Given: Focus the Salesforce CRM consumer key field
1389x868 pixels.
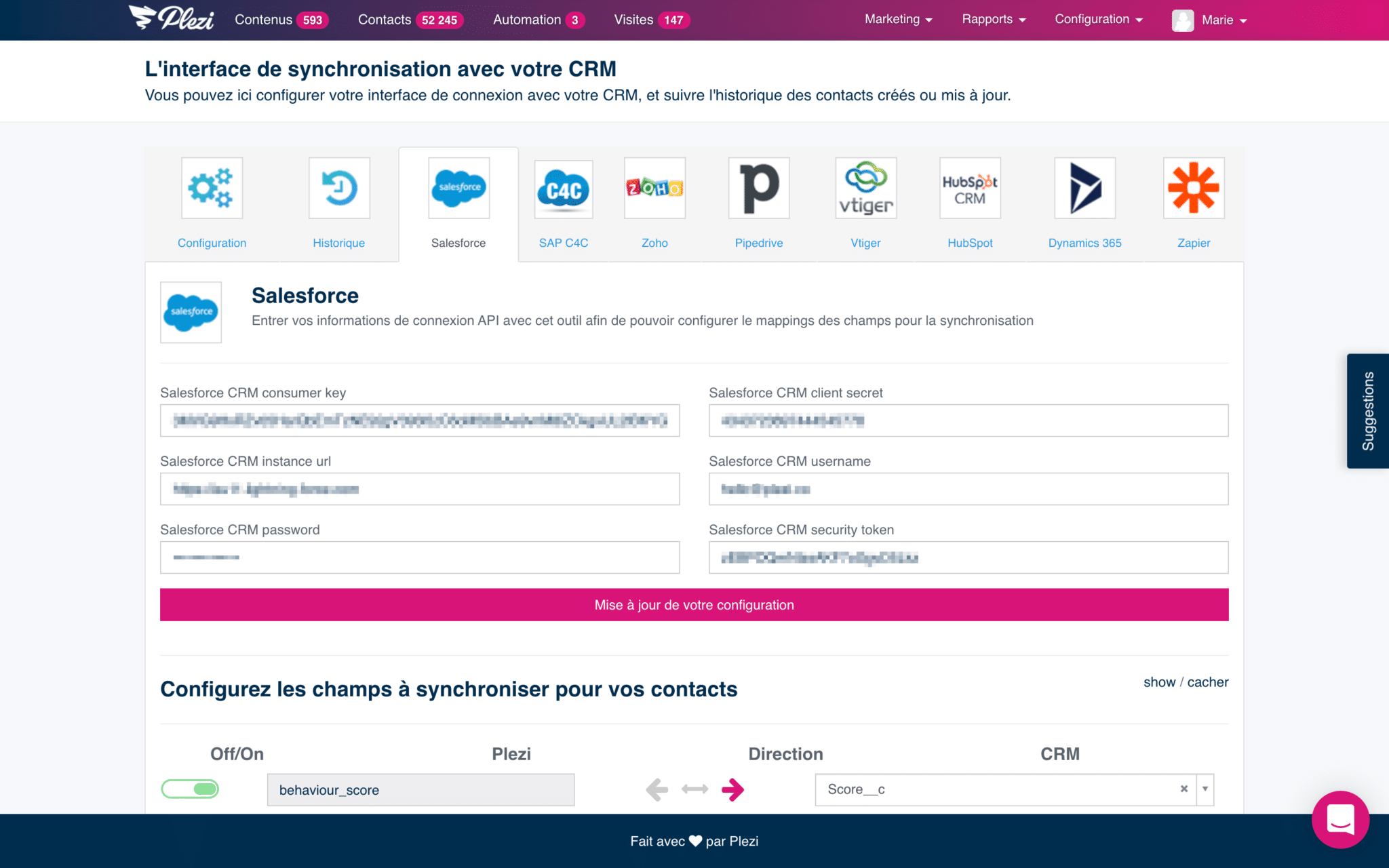Looking at the screenshot, I should pyautogui.click(x=420, y=420).
